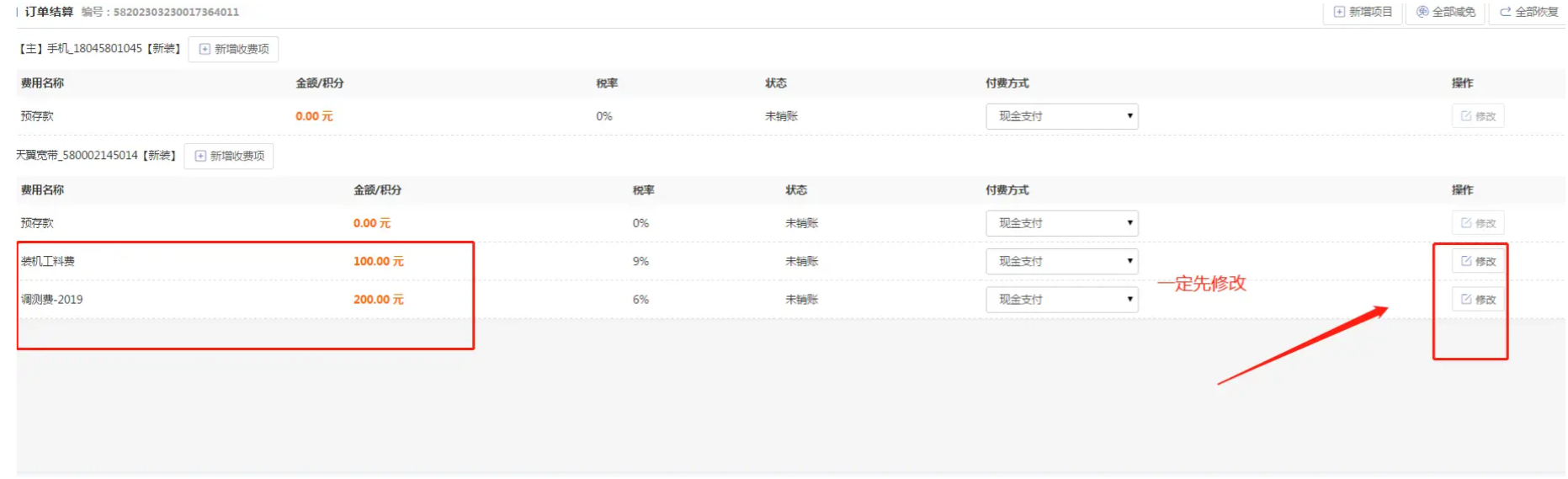
Task: Click 修改 for 调测费-2019 row
Action: point(1478,300)
